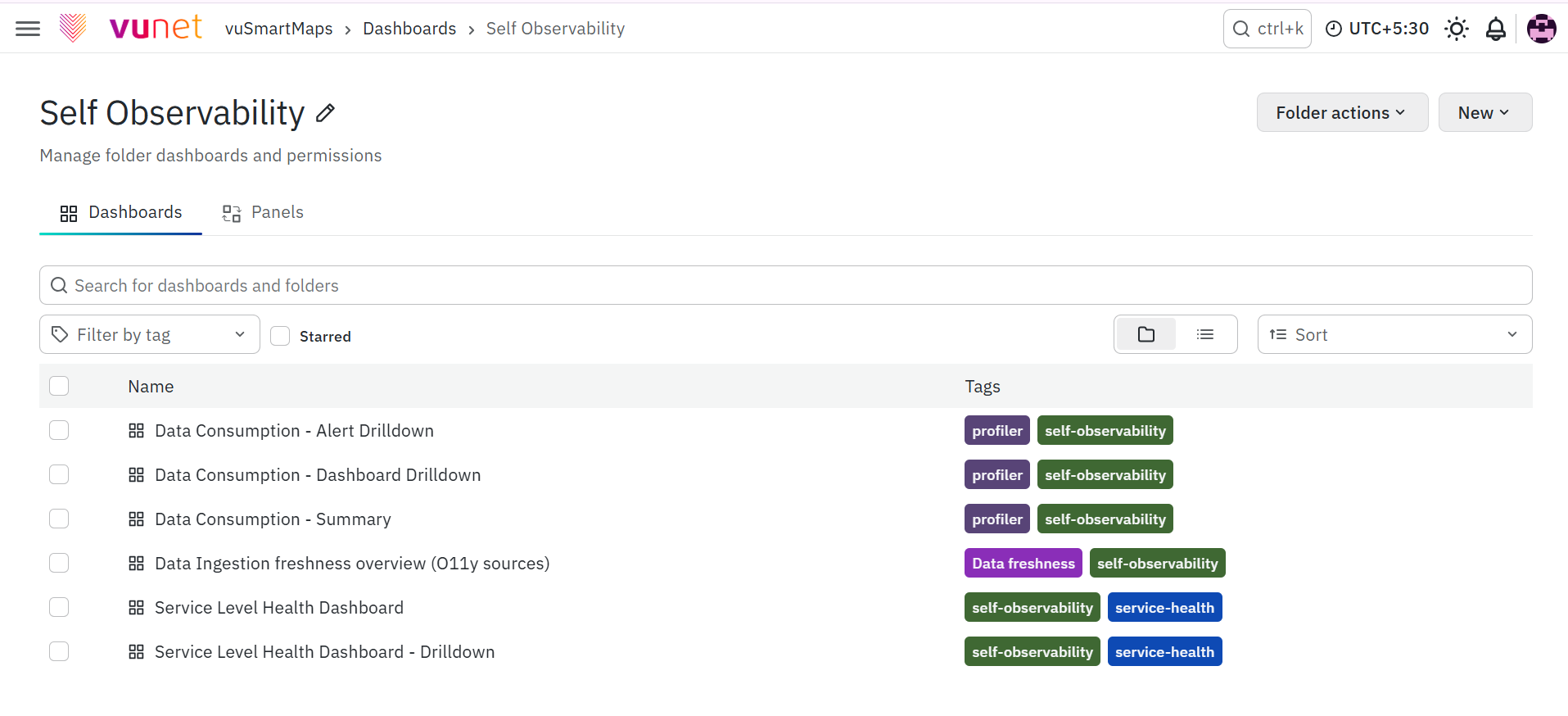Open notifications bell
Viewport: 1568px width, 716px height.
coord(1495,29)
